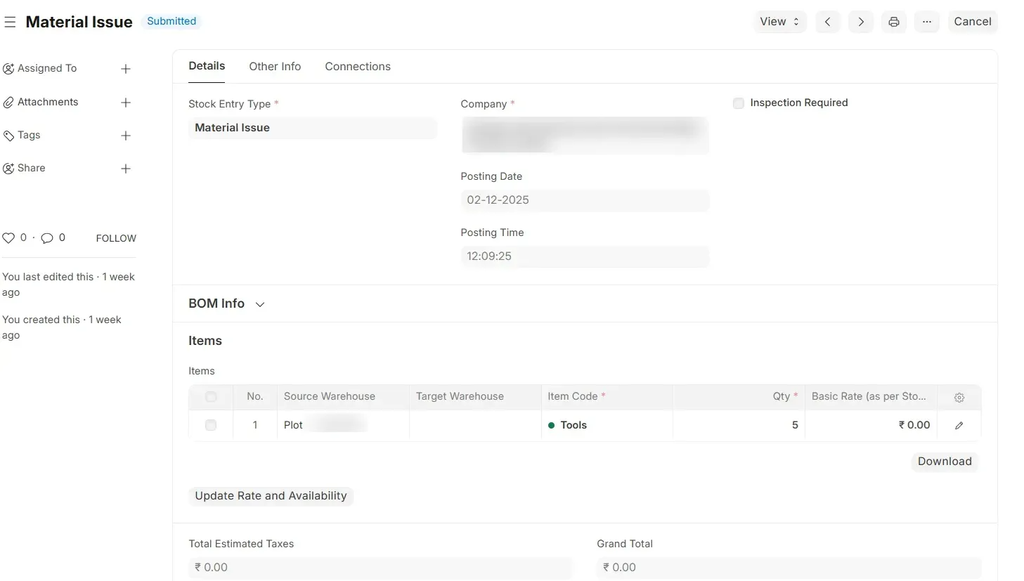Like this document with heart icon
This screenshot has height=581, width=1024.
[x=9, y=238]
